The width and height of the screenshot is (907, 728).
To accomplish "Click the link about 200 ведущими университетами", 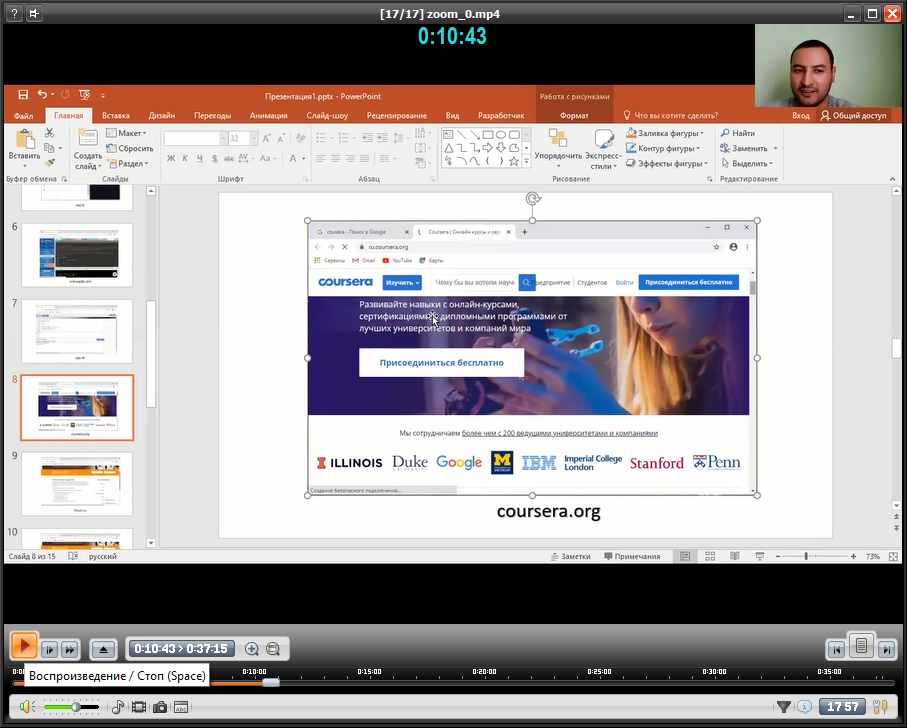I will 559,433.
